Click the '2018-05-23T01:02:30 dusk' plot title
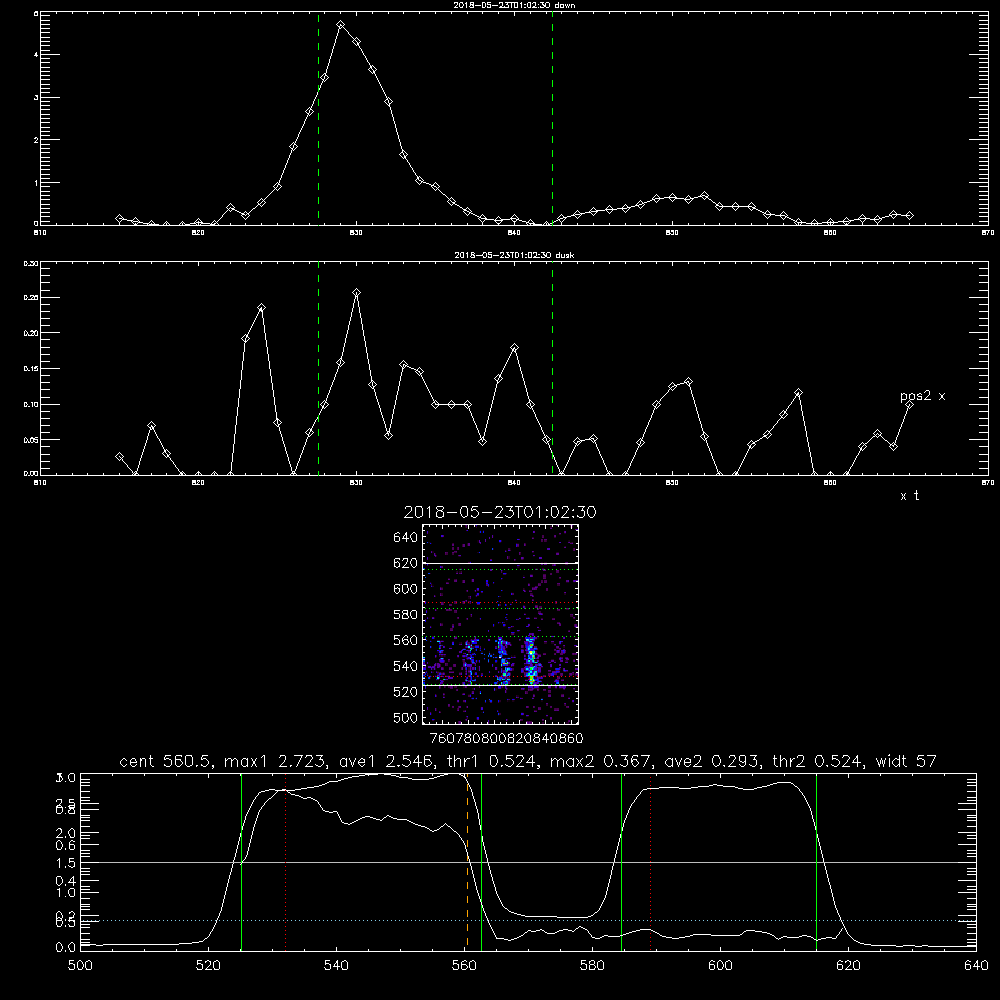1000x1000 pixels. click(514, 255)
